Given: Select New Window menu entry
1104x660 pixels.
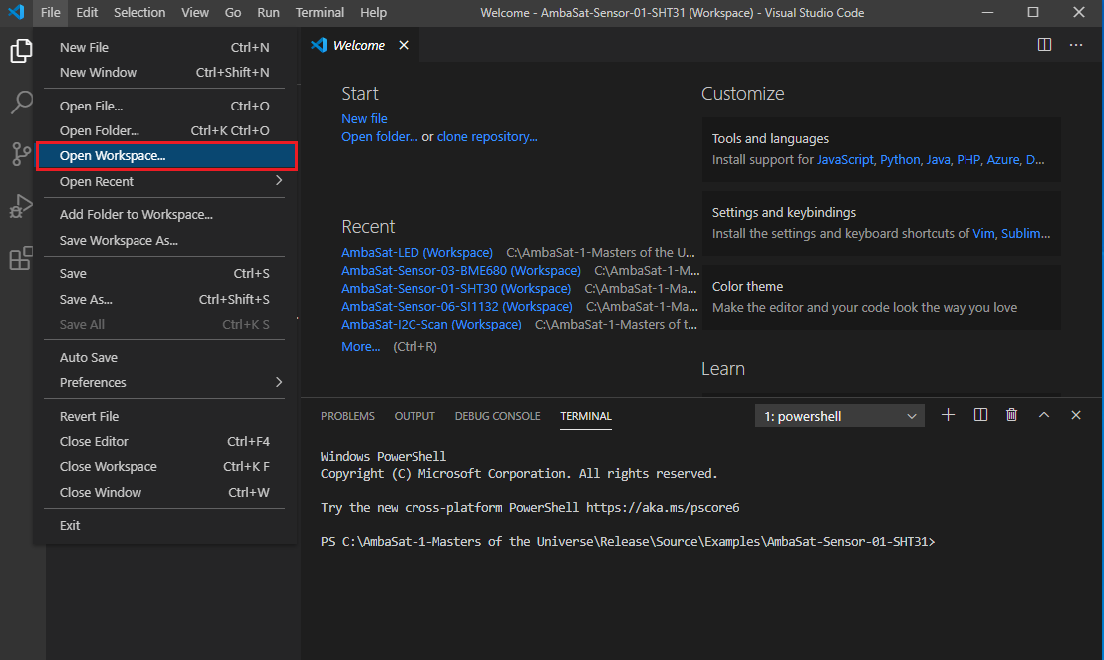Looking at the screenshot, I should [x=166, y=73].
